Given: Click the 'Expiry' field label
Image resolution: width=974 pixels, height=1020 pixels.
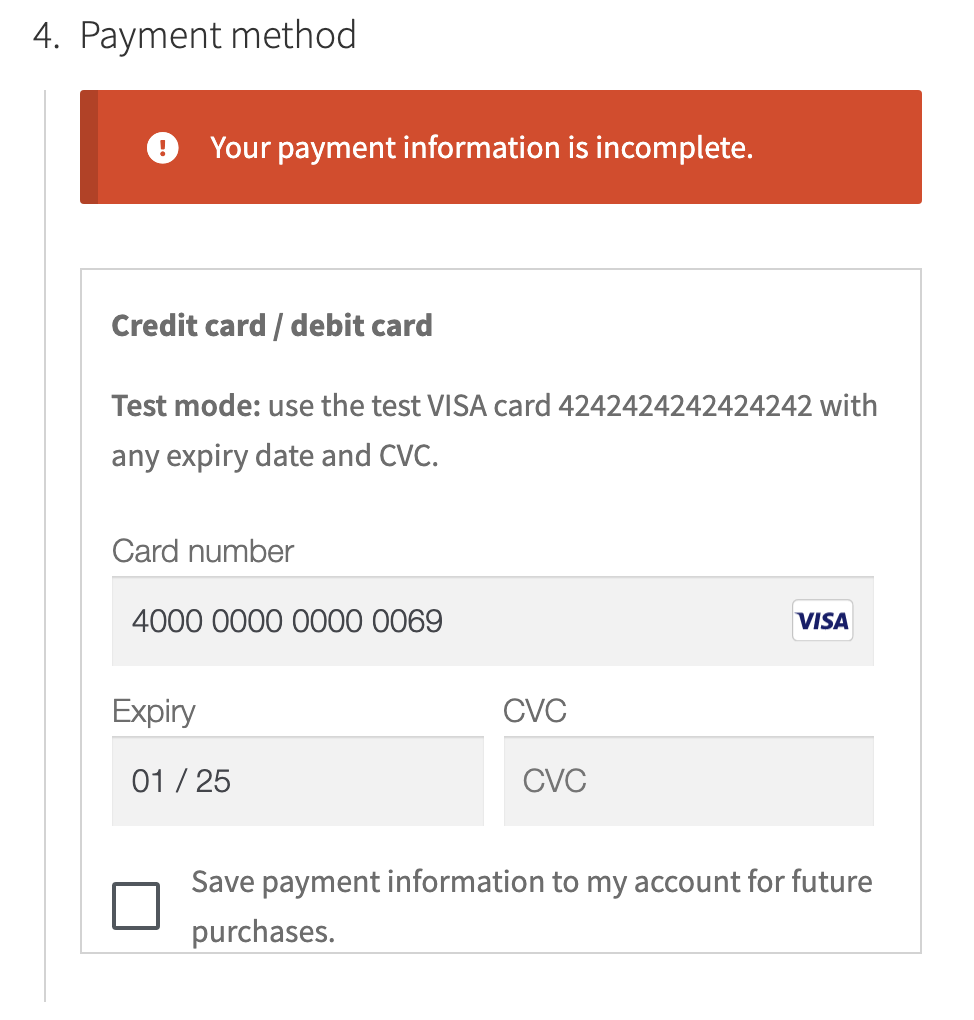Looking at the screenshot, I should 154,712.
